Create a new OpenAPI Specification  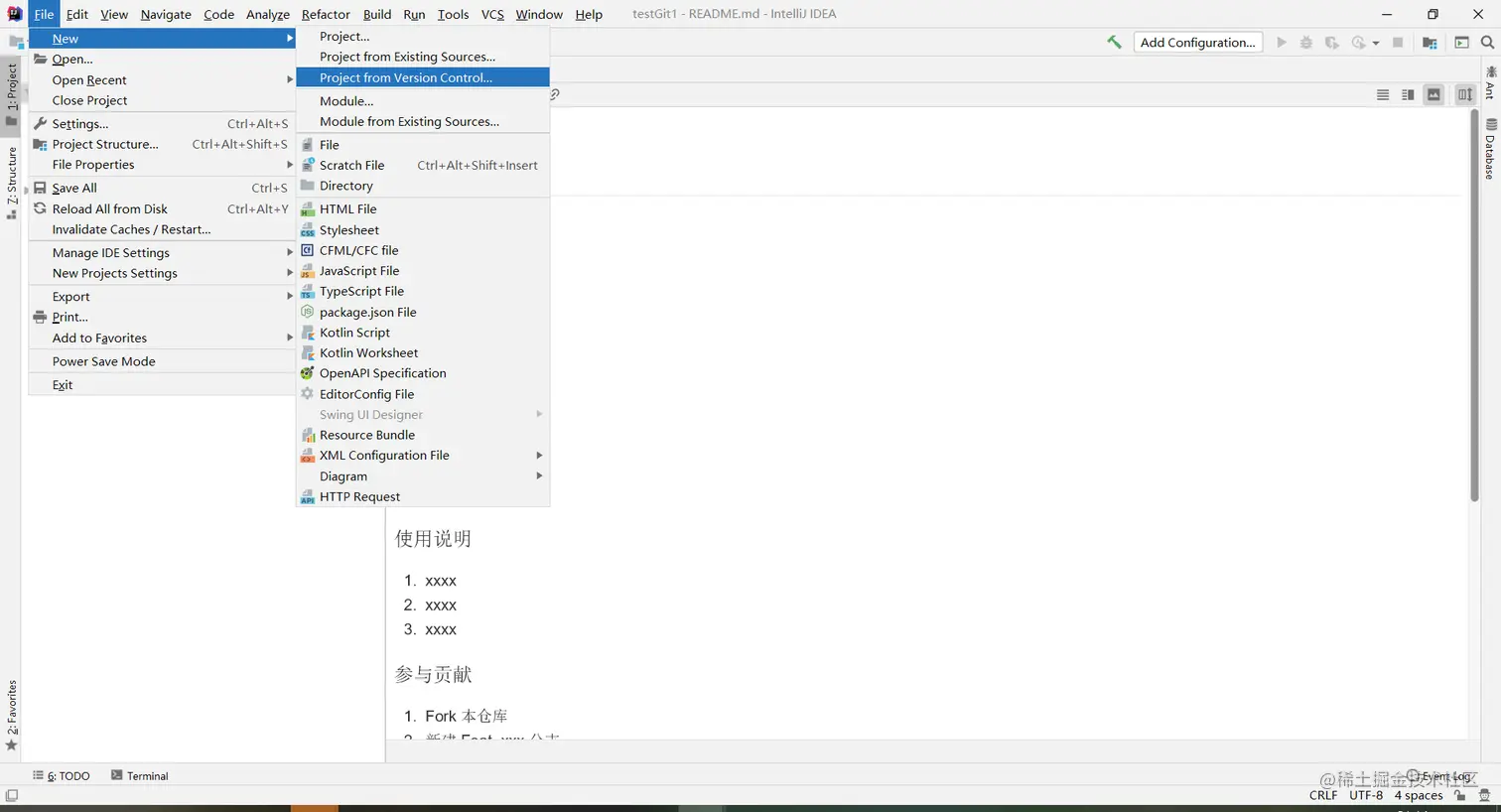[423, 373]
